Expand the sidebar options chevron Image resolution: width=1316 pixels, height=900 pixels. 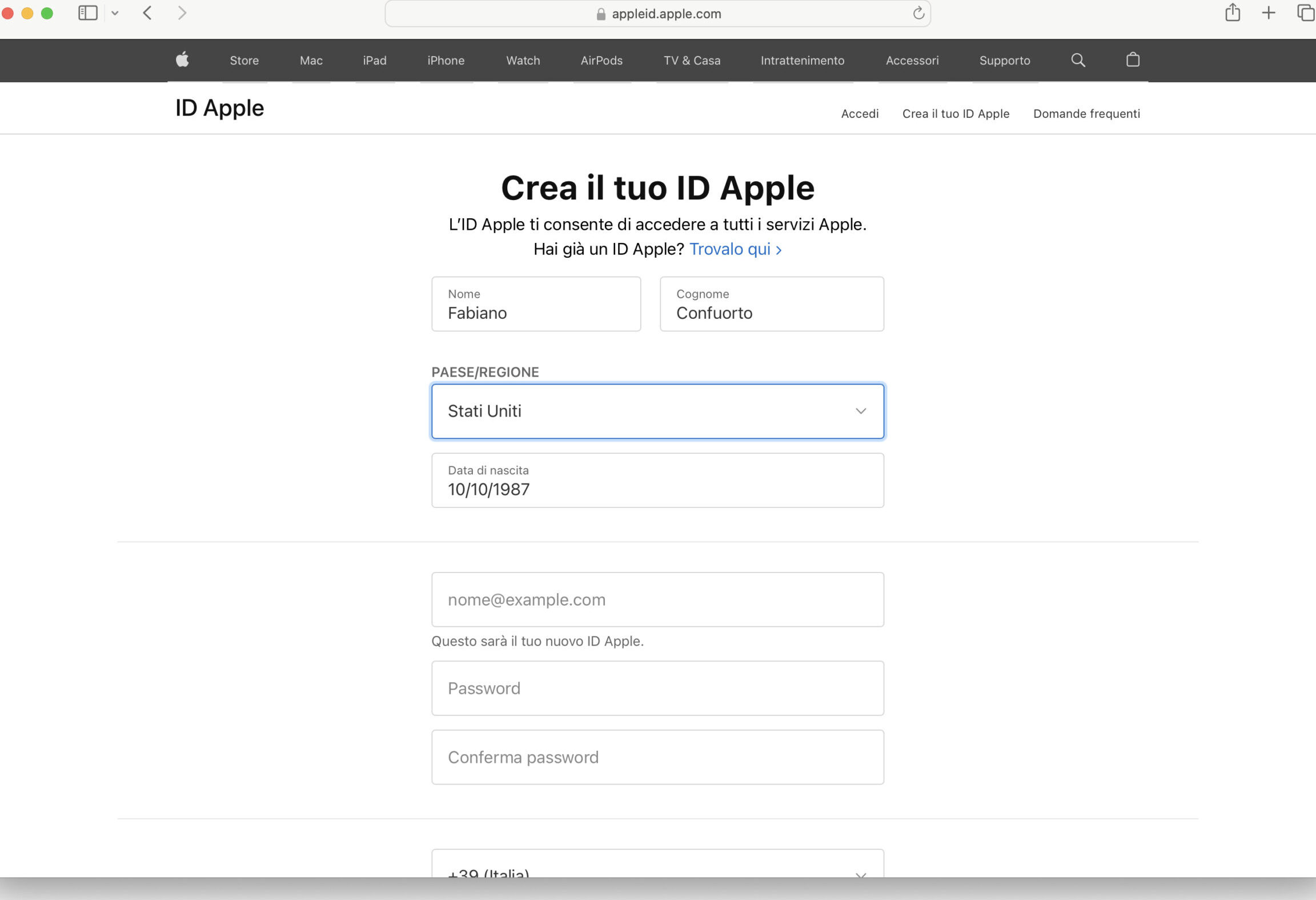click(x=115, y=13)
